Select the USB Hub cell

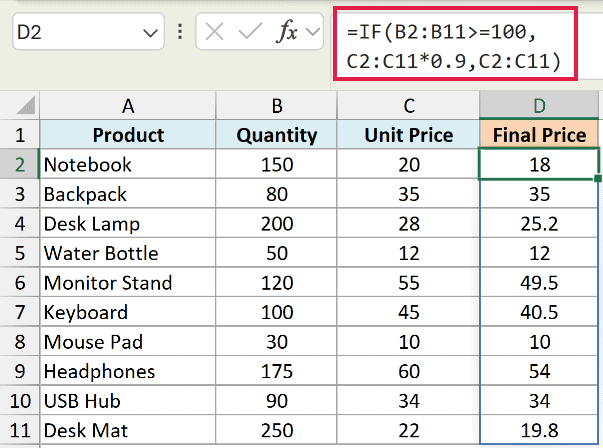point(128,400)
